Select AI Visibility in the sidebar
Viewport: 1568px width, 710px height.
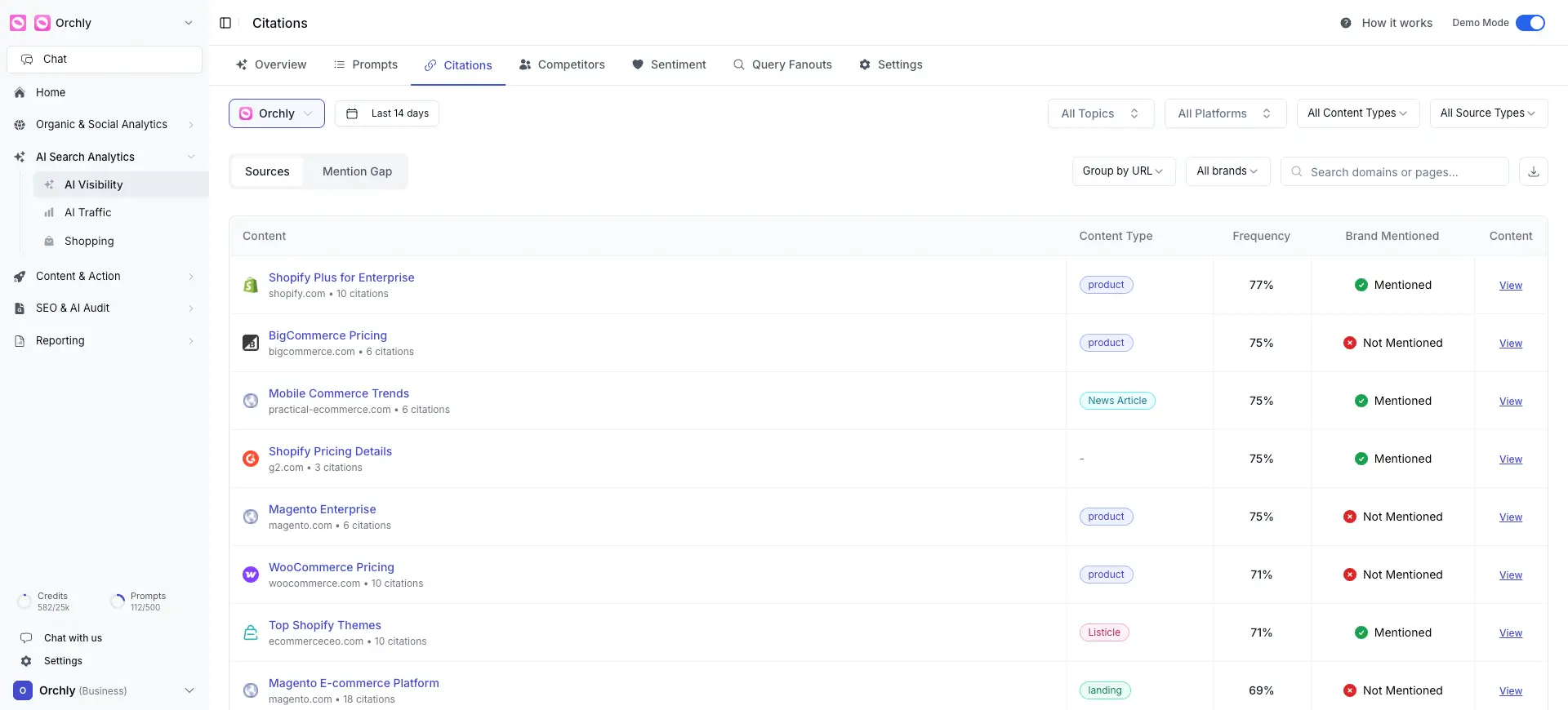[x=121, y=184]
